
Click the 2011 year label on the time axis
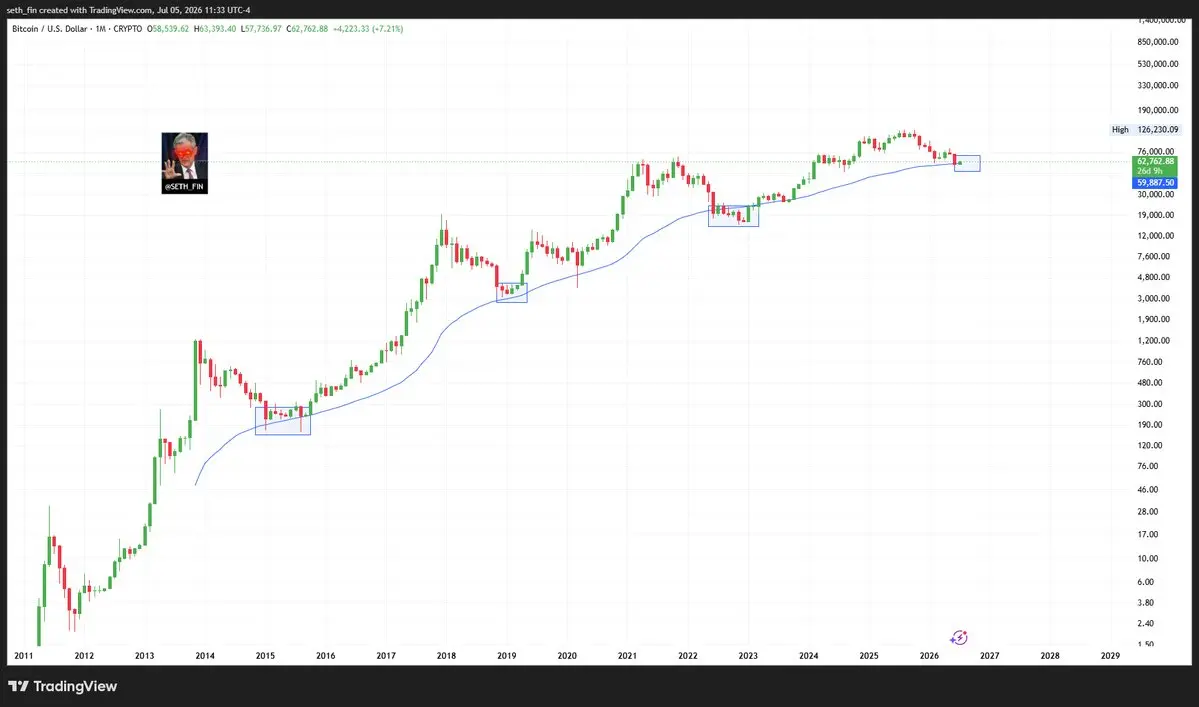[x=24, y=656]
